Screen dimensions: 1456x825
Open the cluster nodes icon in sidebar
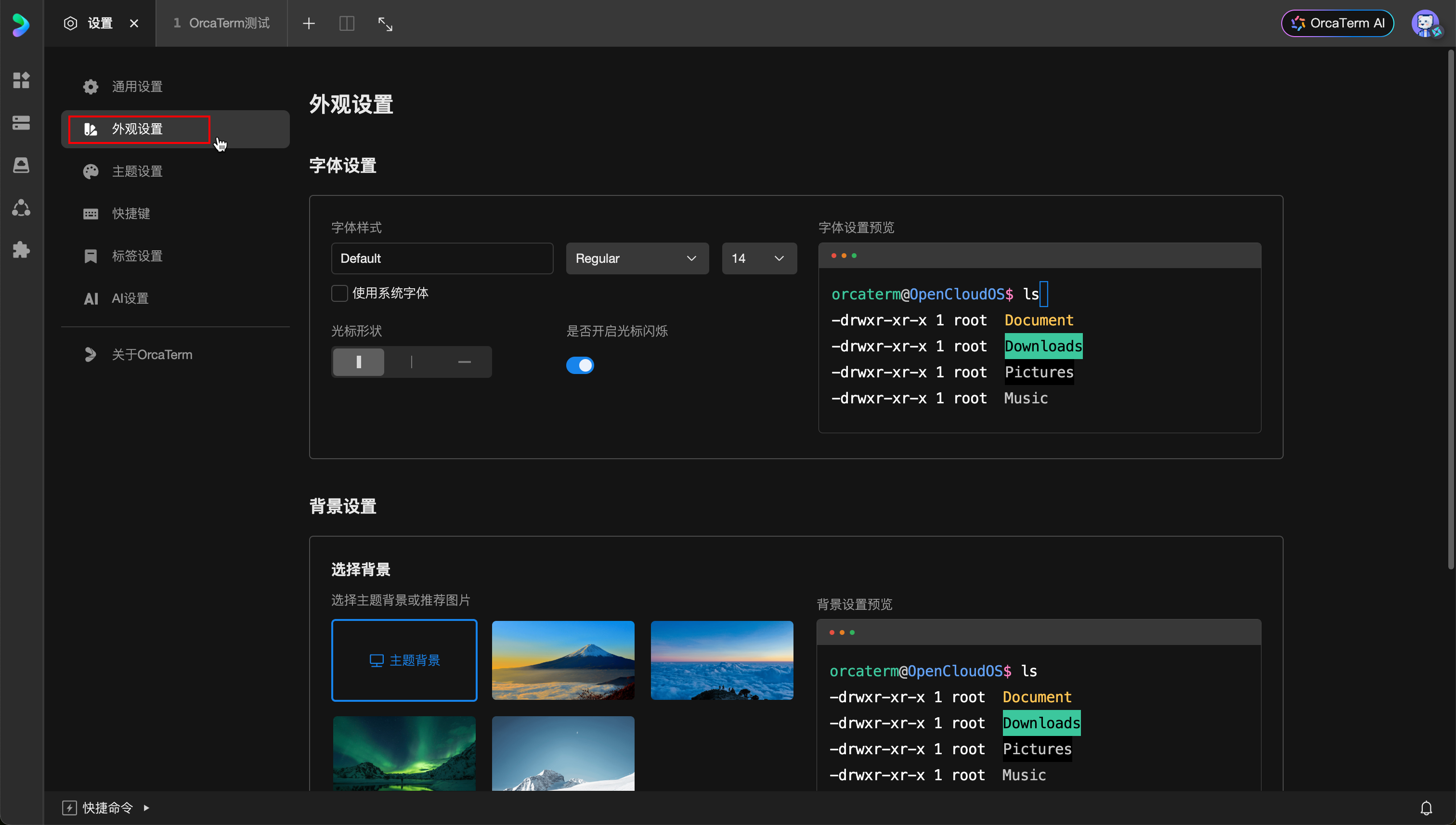[x=21, y=207]
